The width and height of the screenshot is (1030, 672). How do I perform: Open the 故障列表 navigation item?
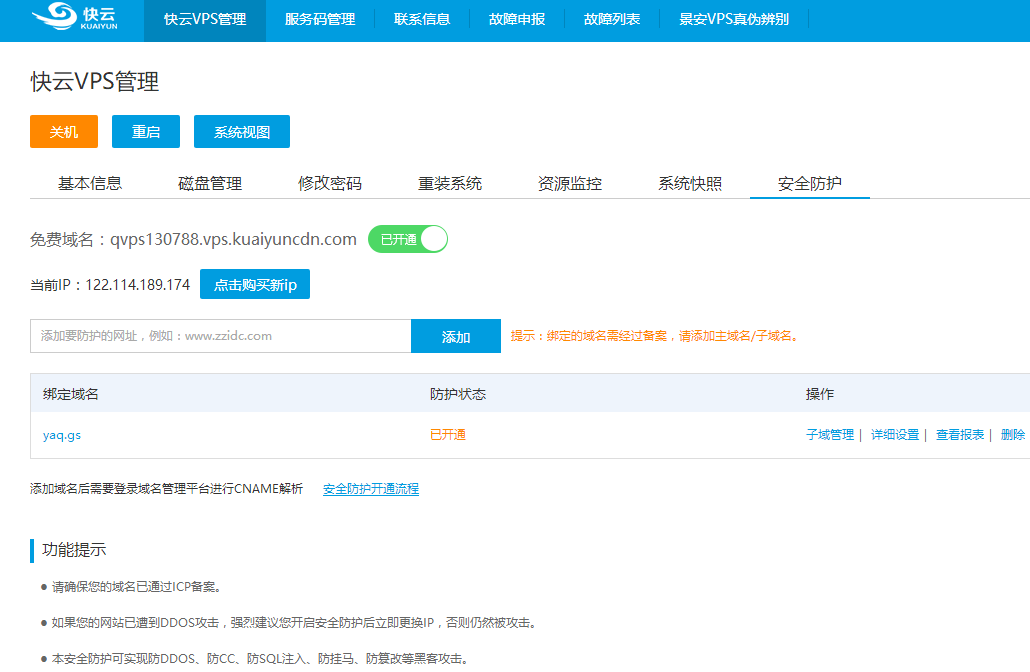point(612,19)
